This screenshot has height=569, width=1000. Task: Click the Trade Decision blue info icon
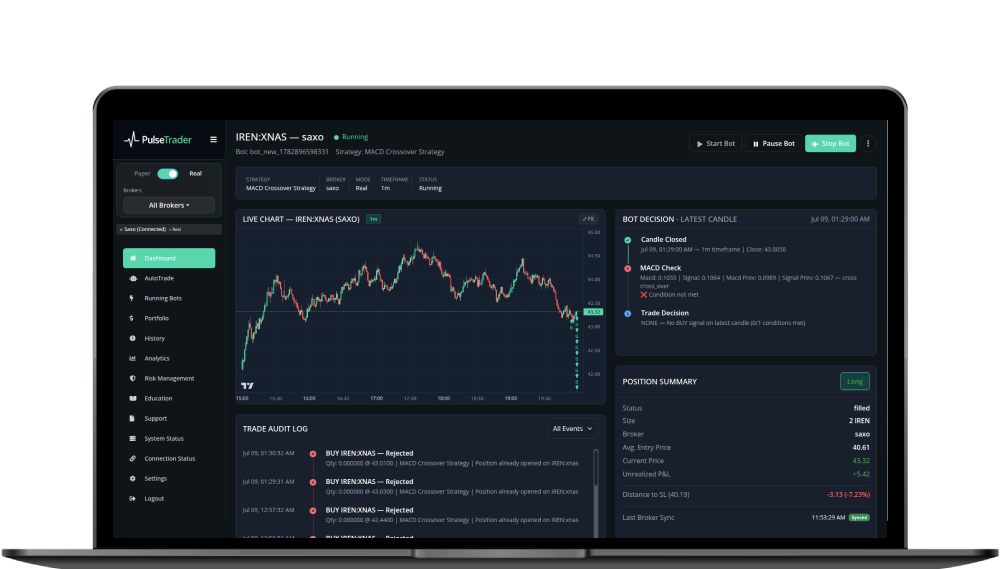[628, 314]
